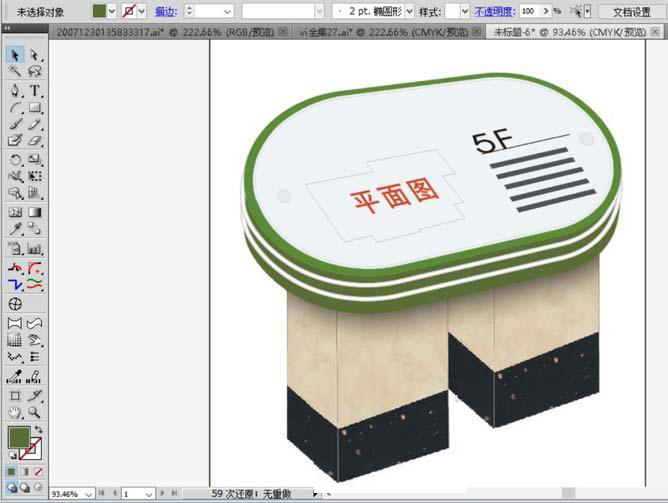Choose the Magic Wand tool

[x=15, y=71]
